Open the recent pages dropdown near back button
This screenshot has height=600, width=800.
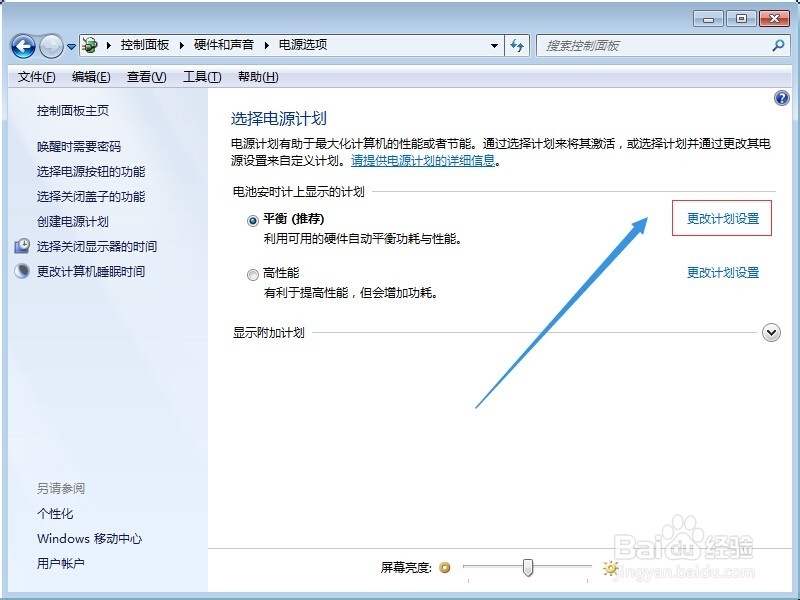point(69,46)
